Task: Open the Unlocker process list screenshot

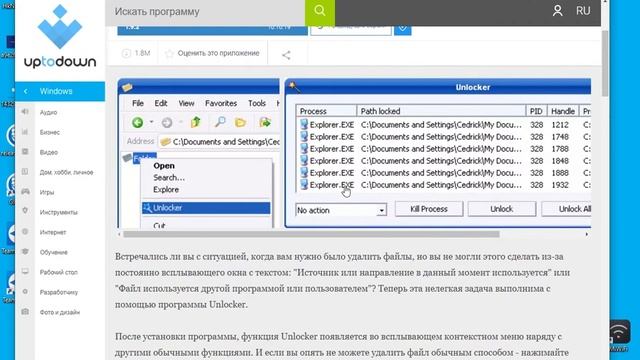Action: pyautogui.click(x=438, y=153)
